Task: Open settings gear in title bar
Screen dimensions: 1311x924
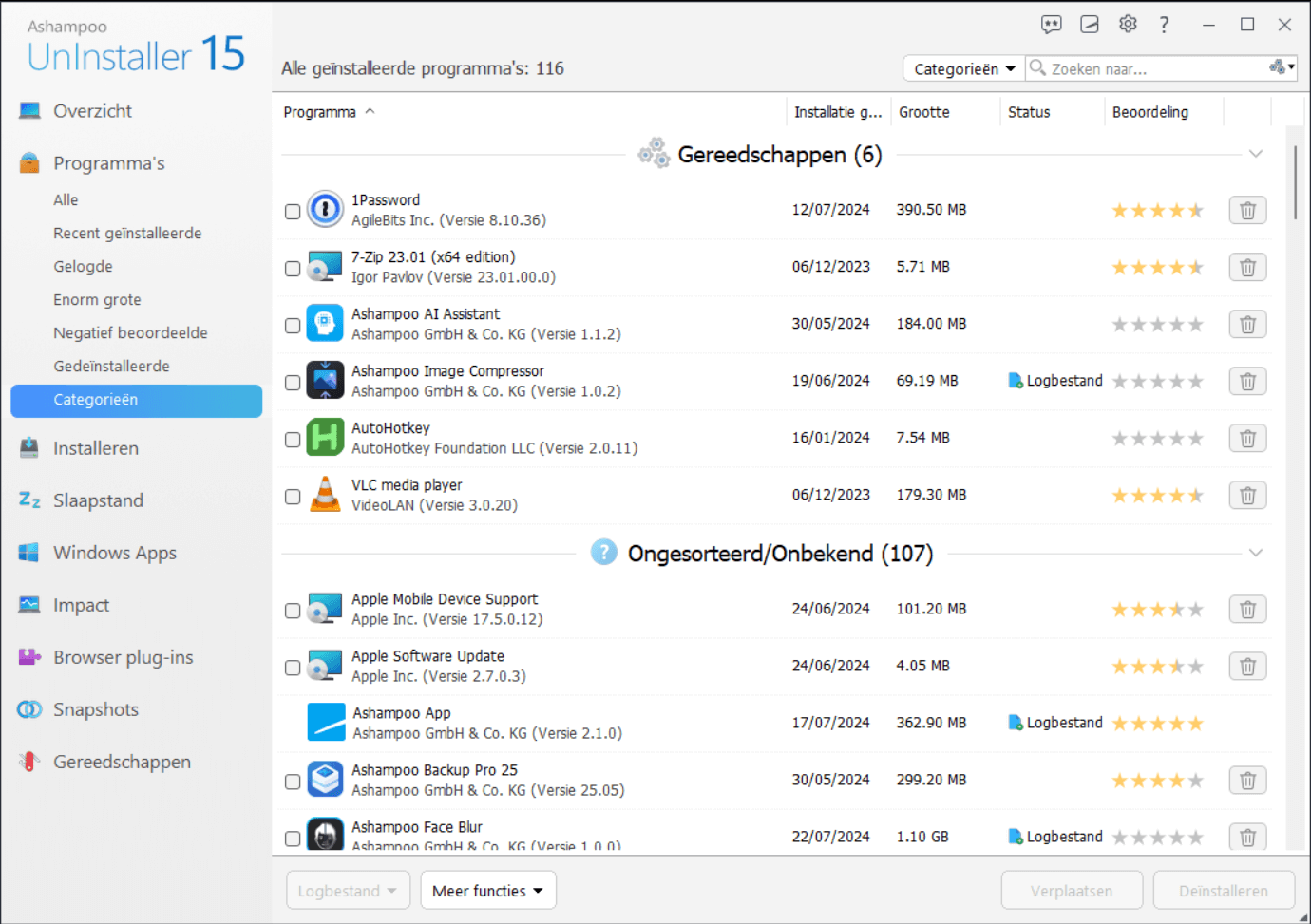Action: pos(1128,25)
